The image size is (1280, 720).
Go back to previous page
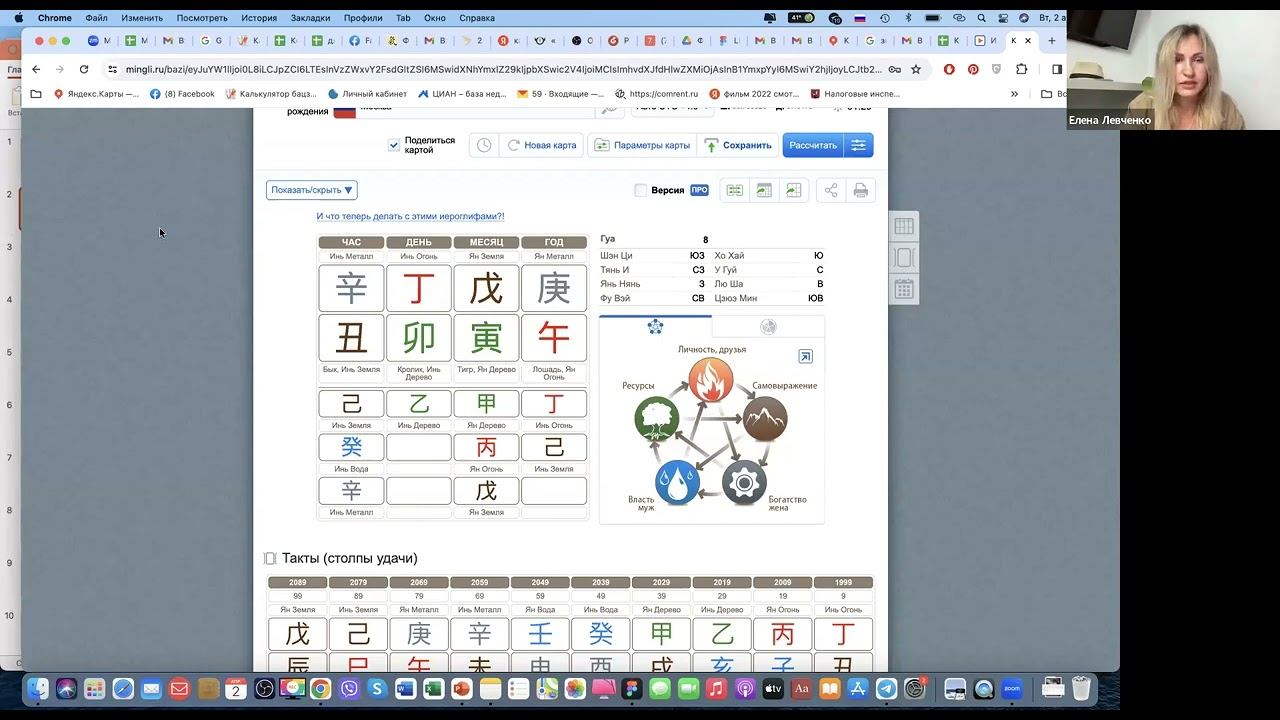tap(36, 69)
